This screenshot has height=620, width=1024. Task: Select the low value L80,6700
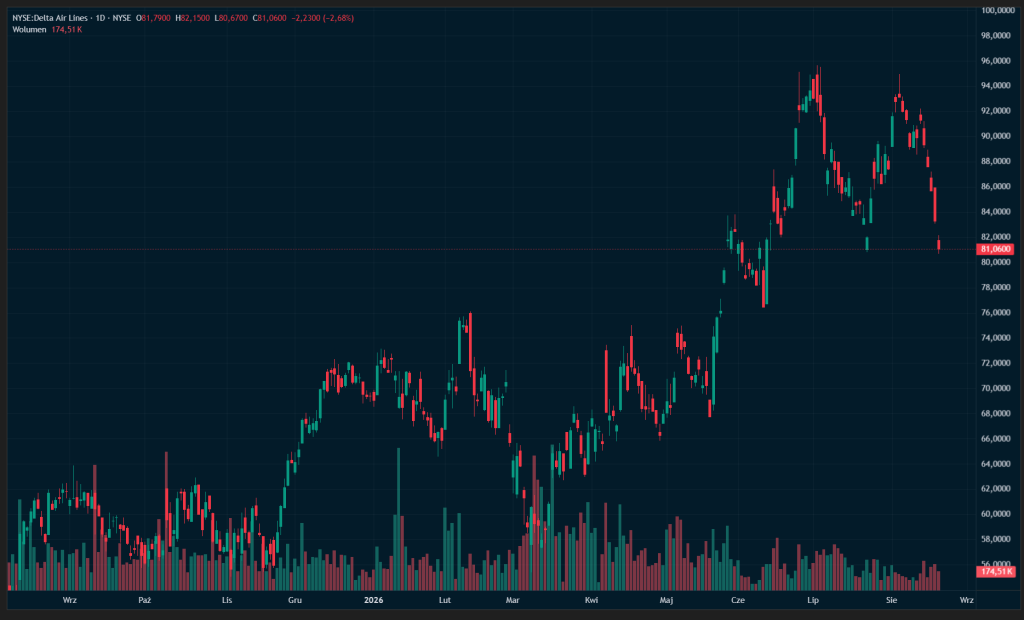(x=231, y=18)
